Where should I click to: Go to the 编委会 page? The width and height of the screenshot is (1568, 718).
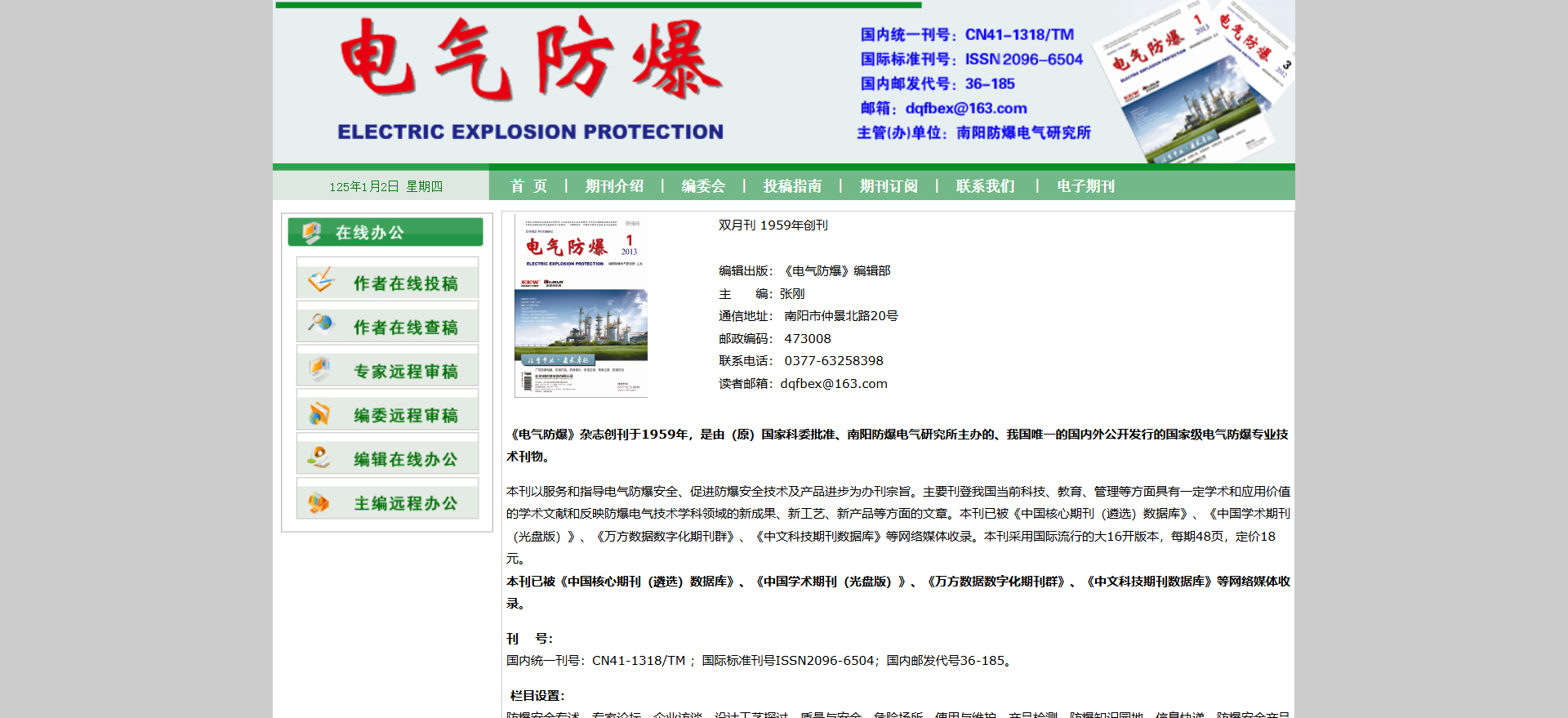click(703, 186)
